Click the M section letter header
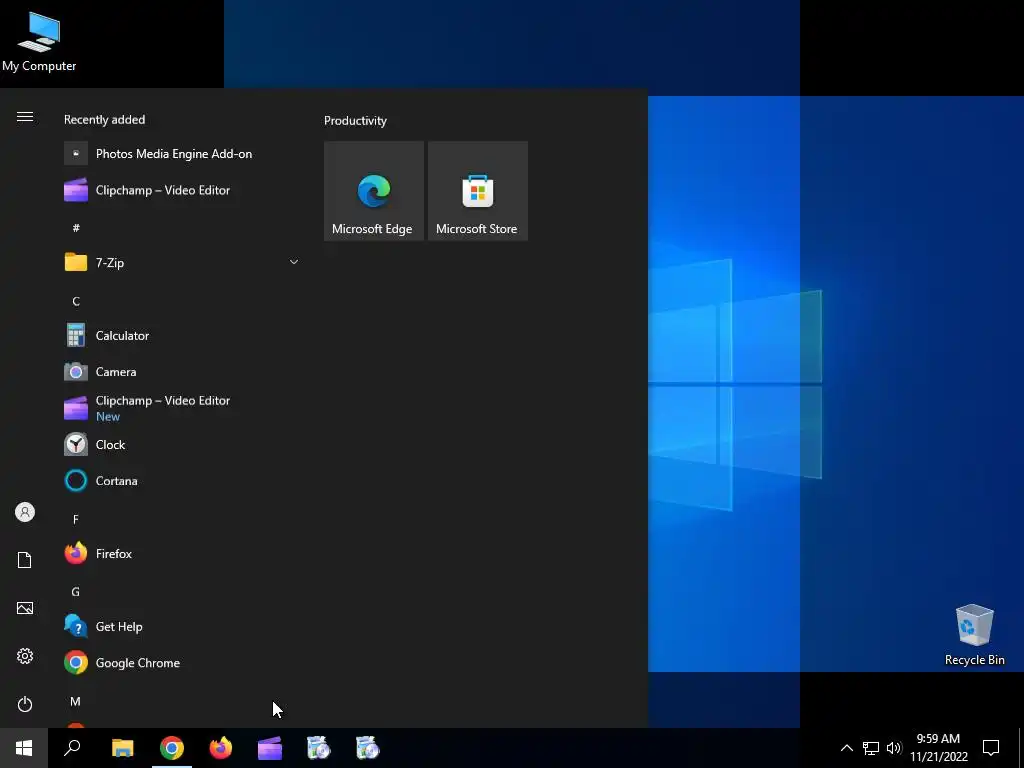Image resolution: width=1024 pixels, height=768 pixels. (76, 701)
